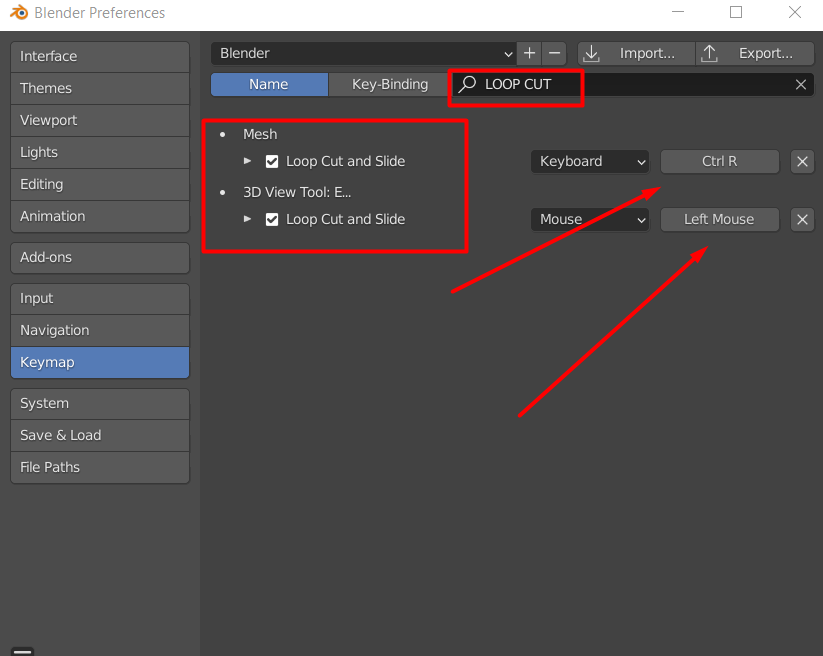Expand Mesh Loop Cut and Slide entry
Image resolution: width=823 pixels, height=656 pixels.
pyautogui.click(x=247, y=161)
